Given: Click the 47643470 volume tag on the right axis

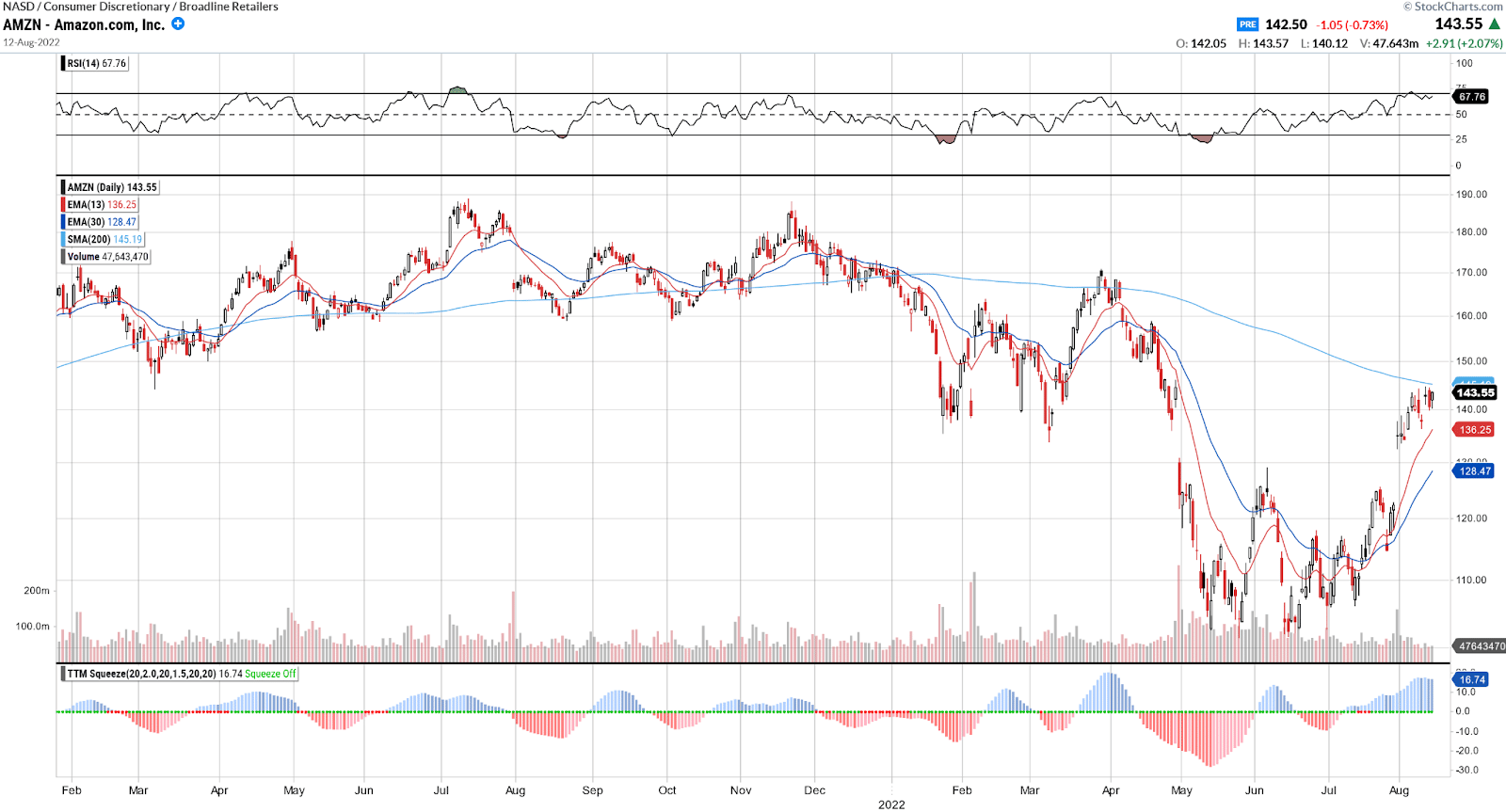Looking at the screenshot, I should tap(1481, 646).
